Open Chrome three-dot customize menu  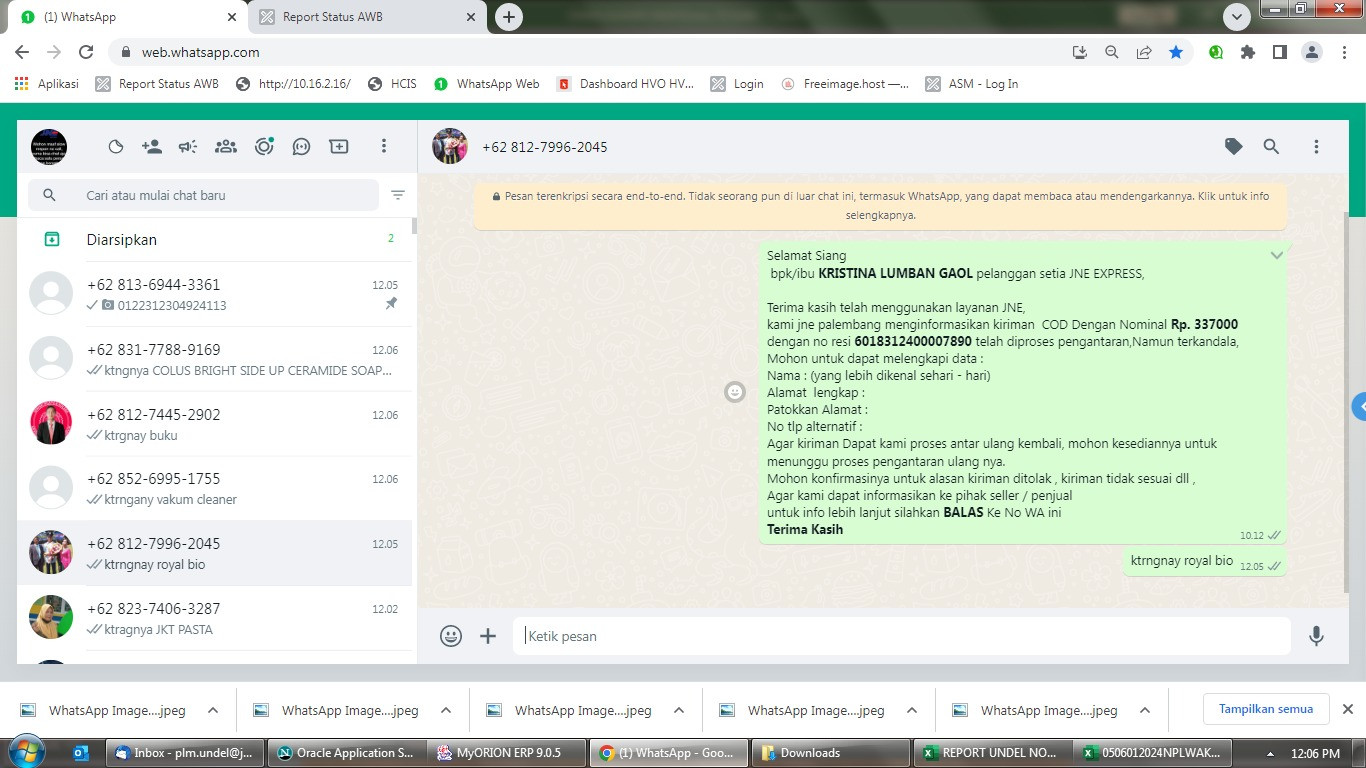coord(1343,52)
